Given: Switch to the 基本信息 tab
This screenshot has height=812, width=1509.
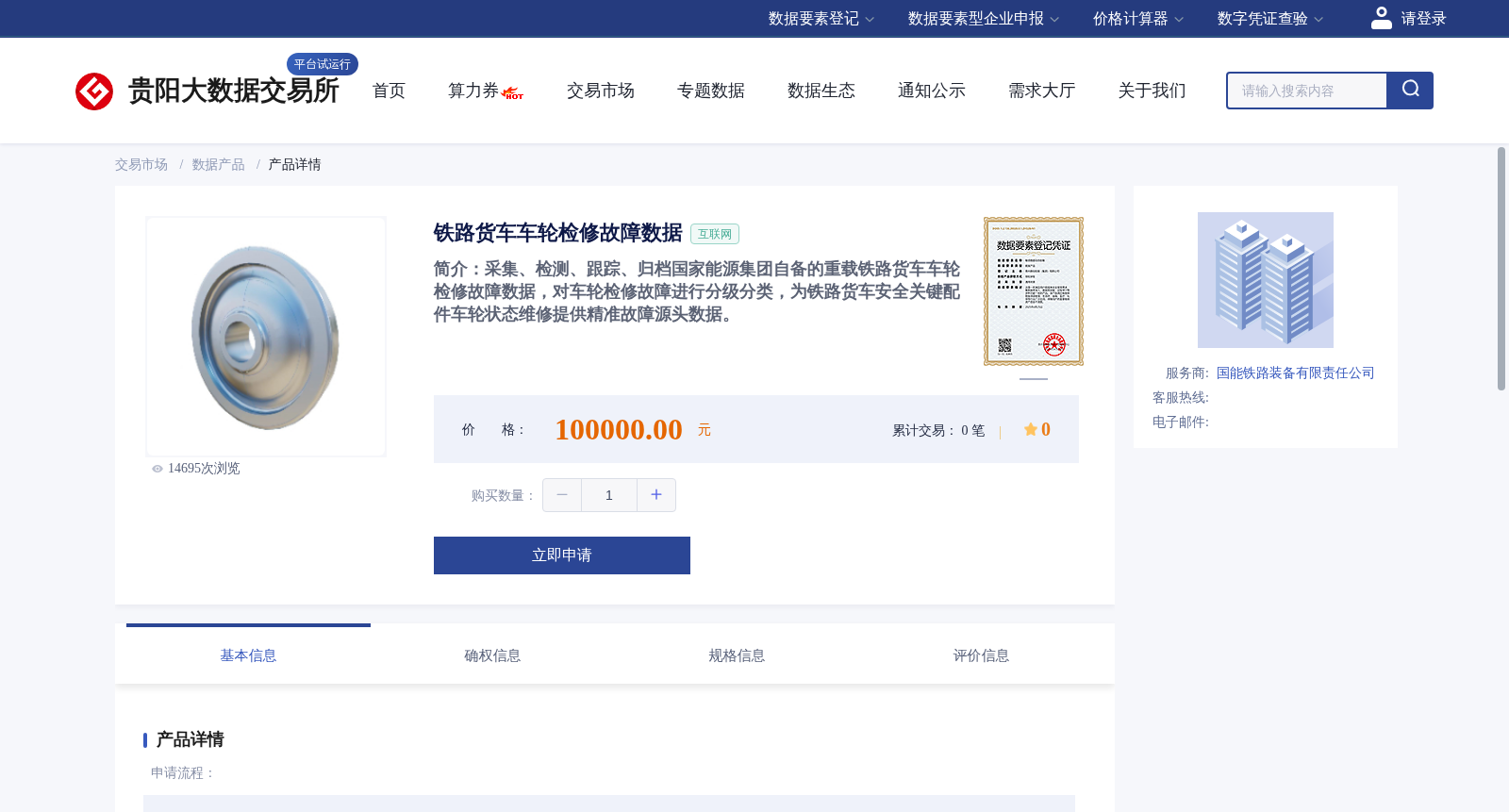Looking at the screenshot, I should click(248, 655).
